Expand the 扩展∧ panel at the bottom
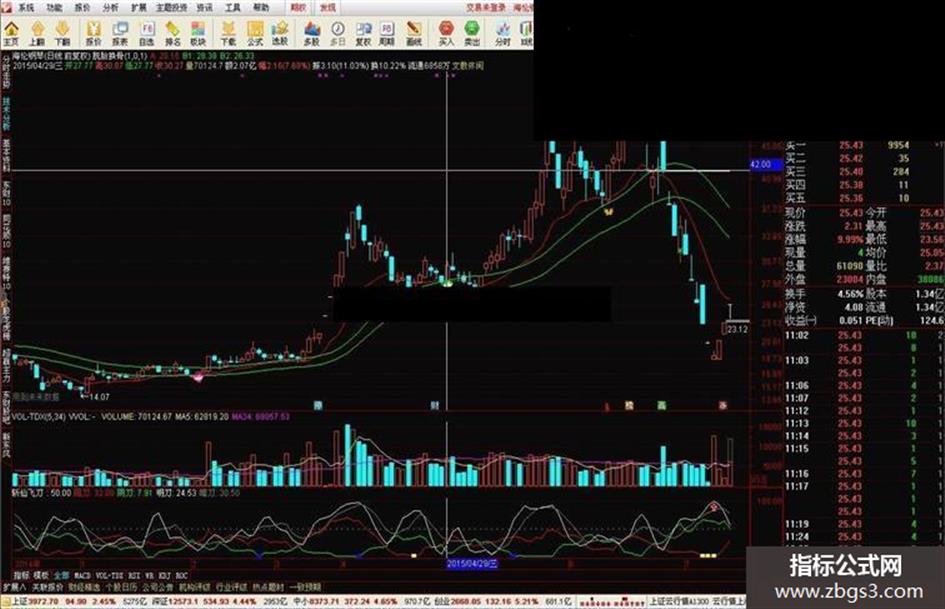The height and width of the screenshot is (609, 945). coord(14,587)
